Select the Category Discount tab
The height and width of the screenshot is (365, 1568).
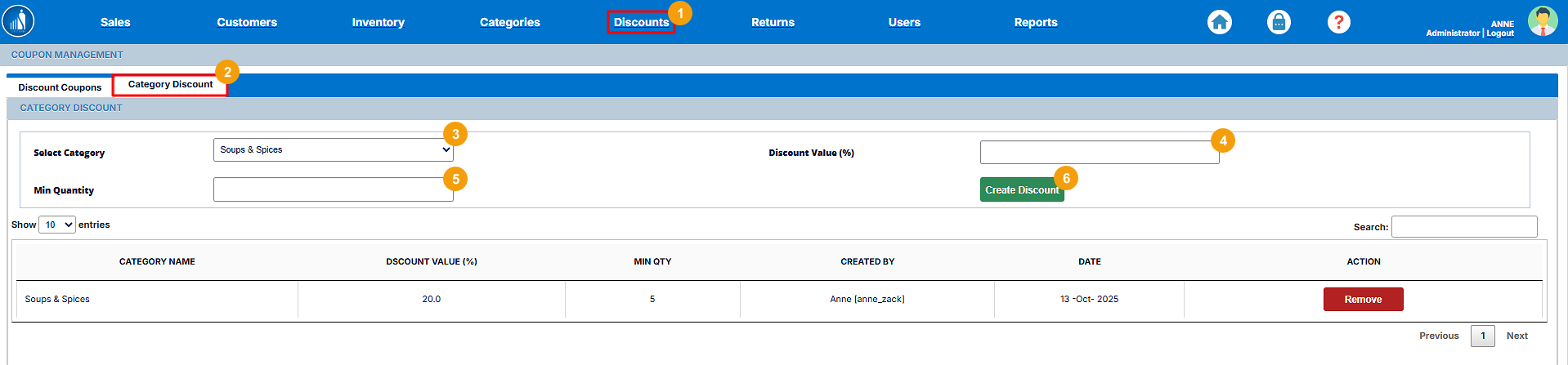coord(170,85)
